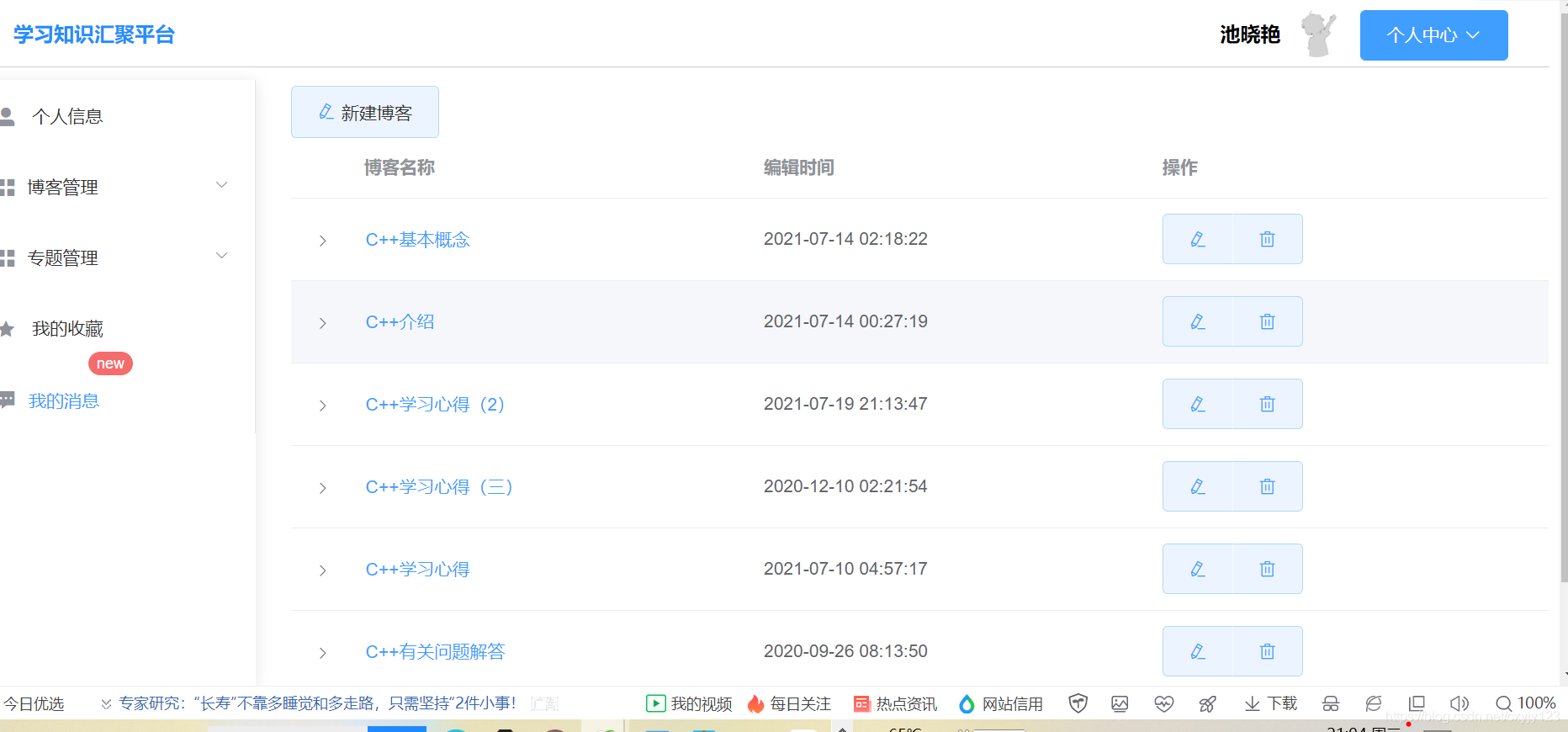
Task: Delete the 2021-07-10 C++学习心得 blog
Action: (x=1268, y=569)
